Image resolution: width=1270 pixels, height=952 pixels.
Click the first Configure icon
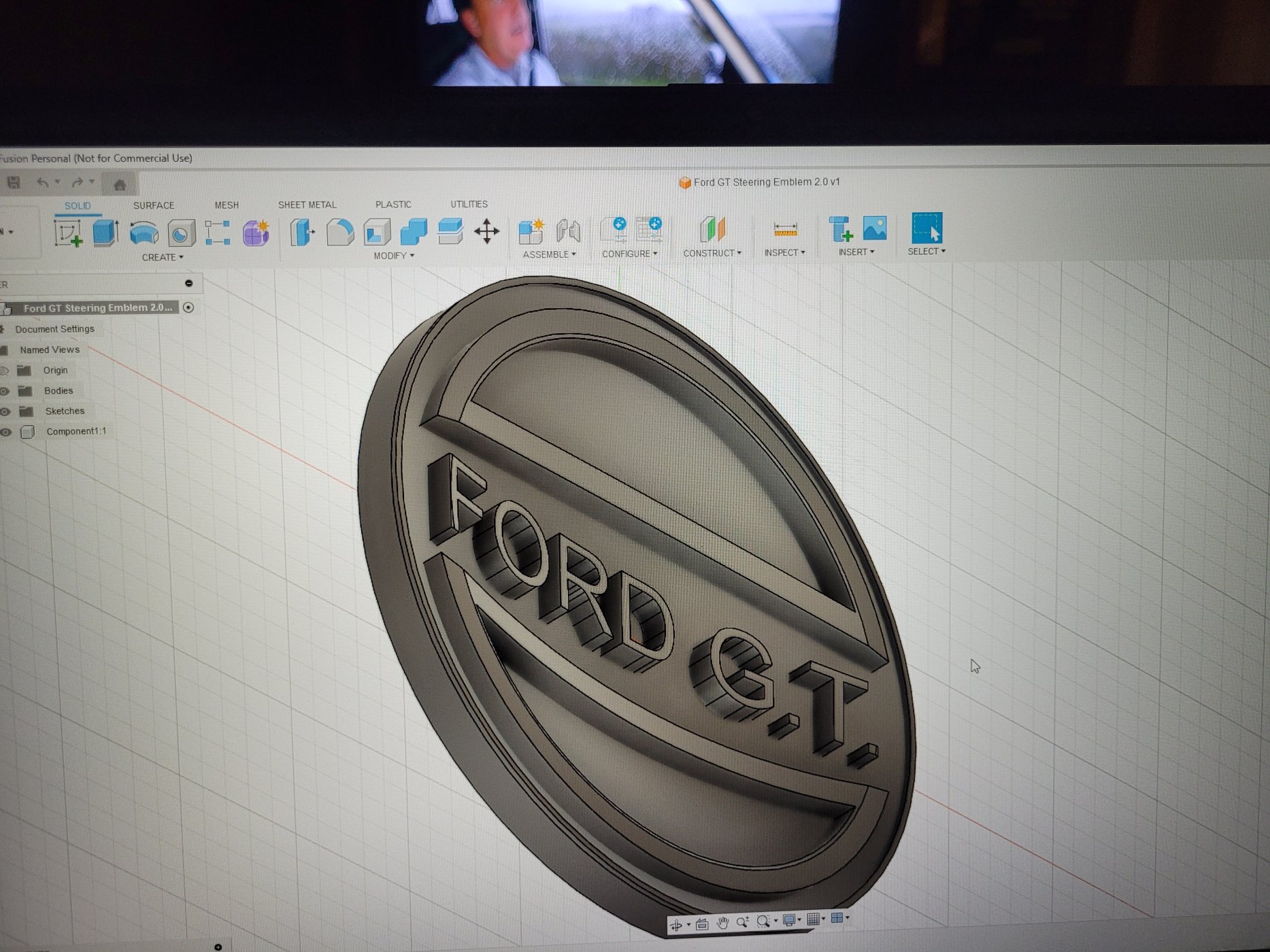click(x=613, y=229)
